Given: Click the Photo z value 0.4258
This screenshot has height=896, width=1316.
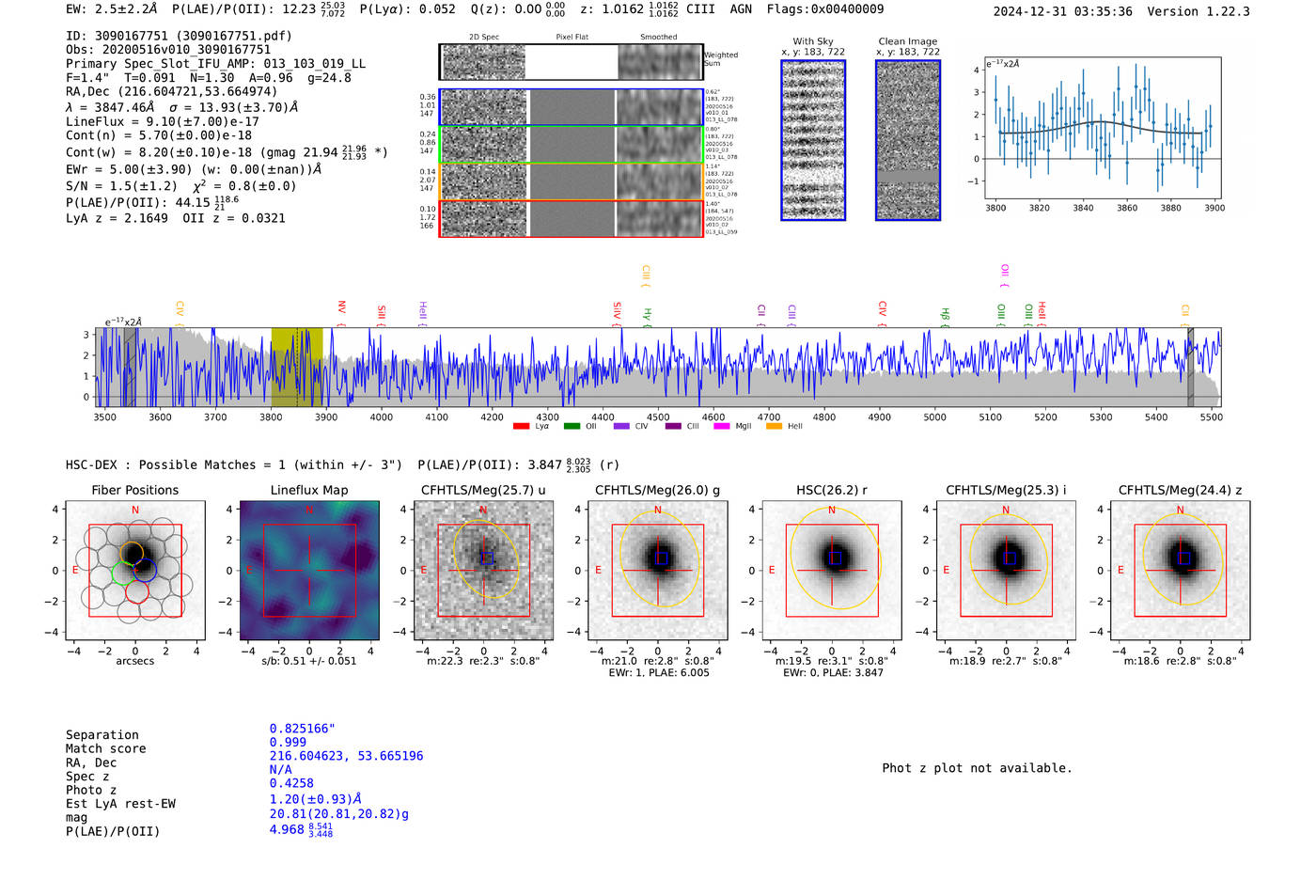Looking at the screenshot, I should point(291,783).
